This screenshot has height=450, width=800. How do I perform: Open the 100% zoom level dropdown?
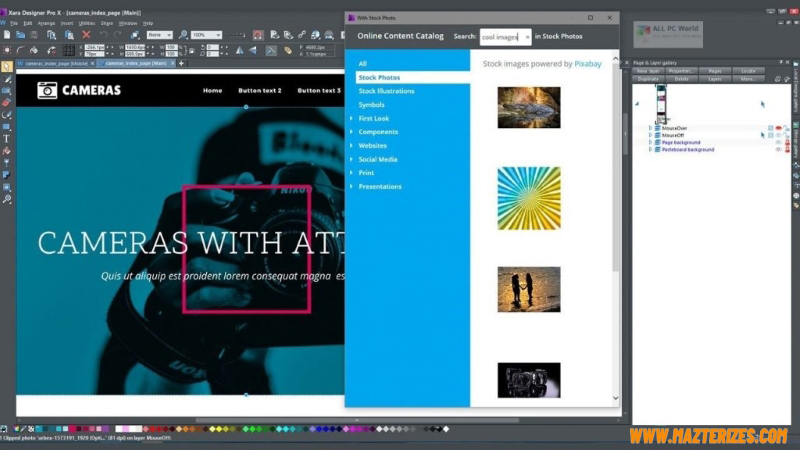tap(207, 35)
